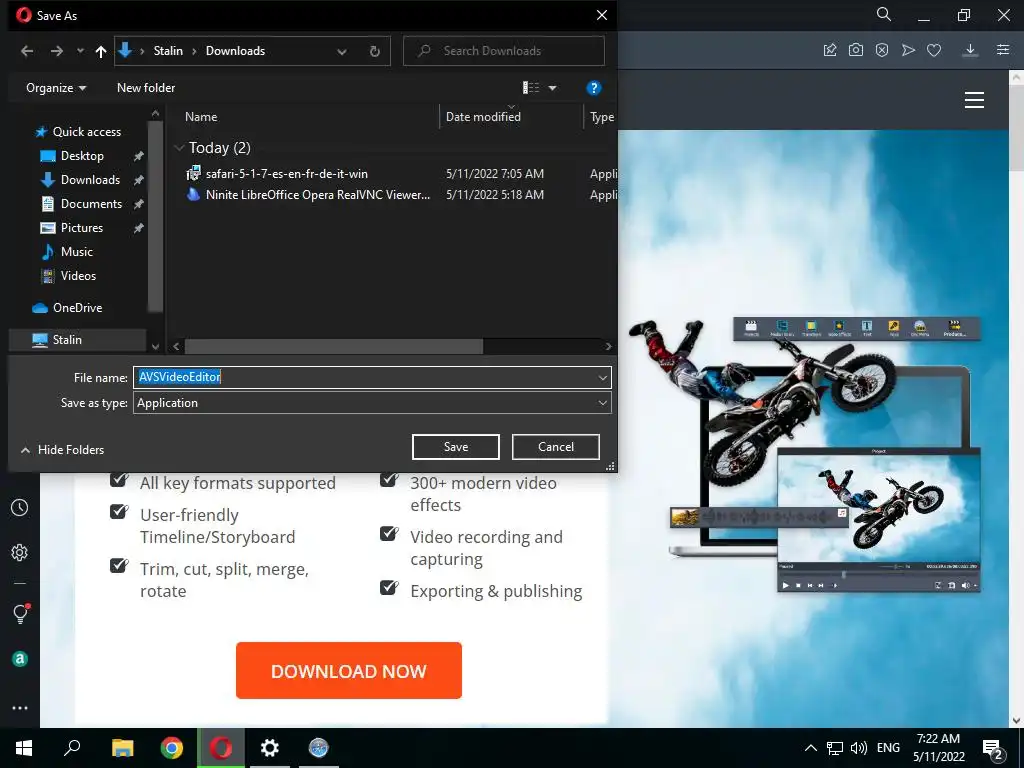Open Opera easy setup sliders icon
Screen dimensions: 1024x768
tap(1003, 50)
